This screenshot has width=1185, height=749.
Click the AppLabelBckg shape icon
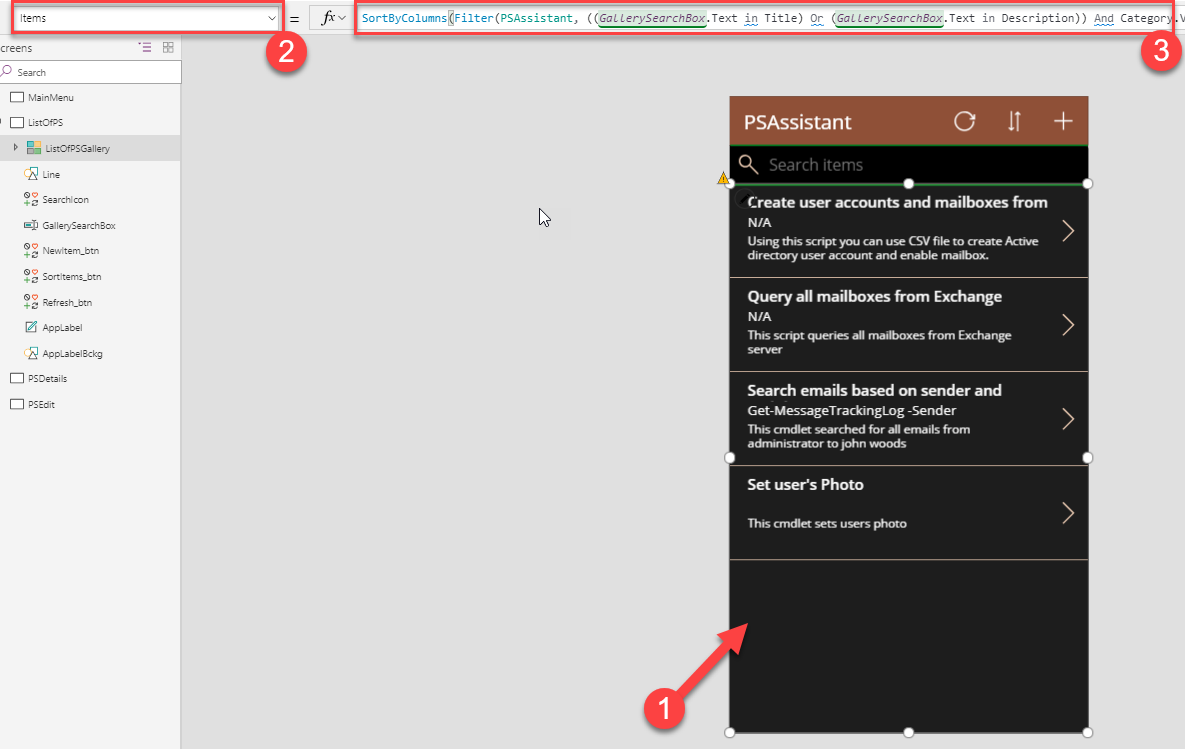[31, 353]
